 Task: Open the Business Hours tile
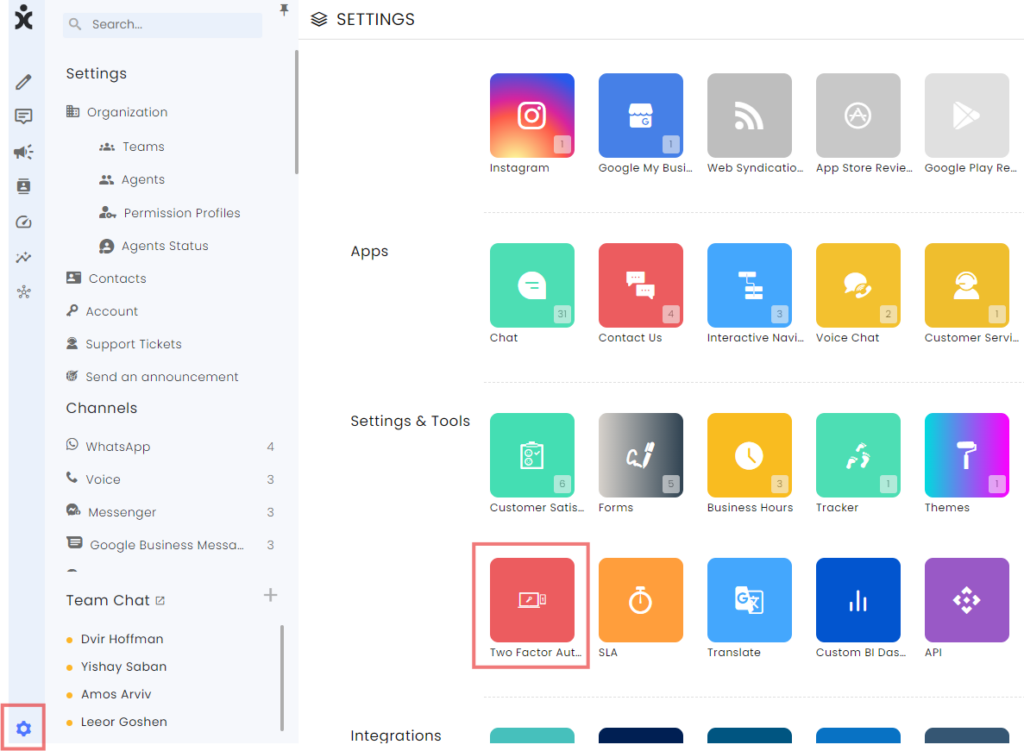point(749,456)
